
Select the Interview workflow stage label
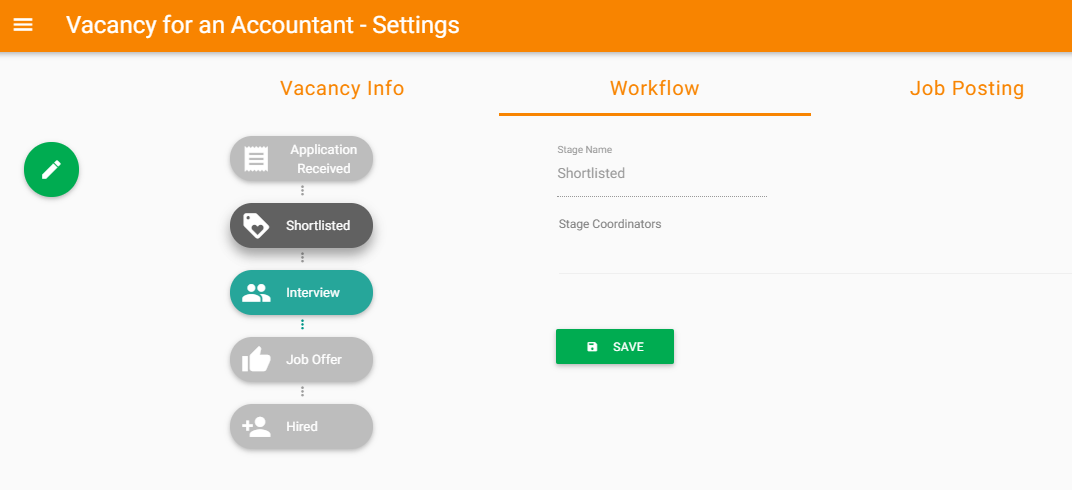313,292
